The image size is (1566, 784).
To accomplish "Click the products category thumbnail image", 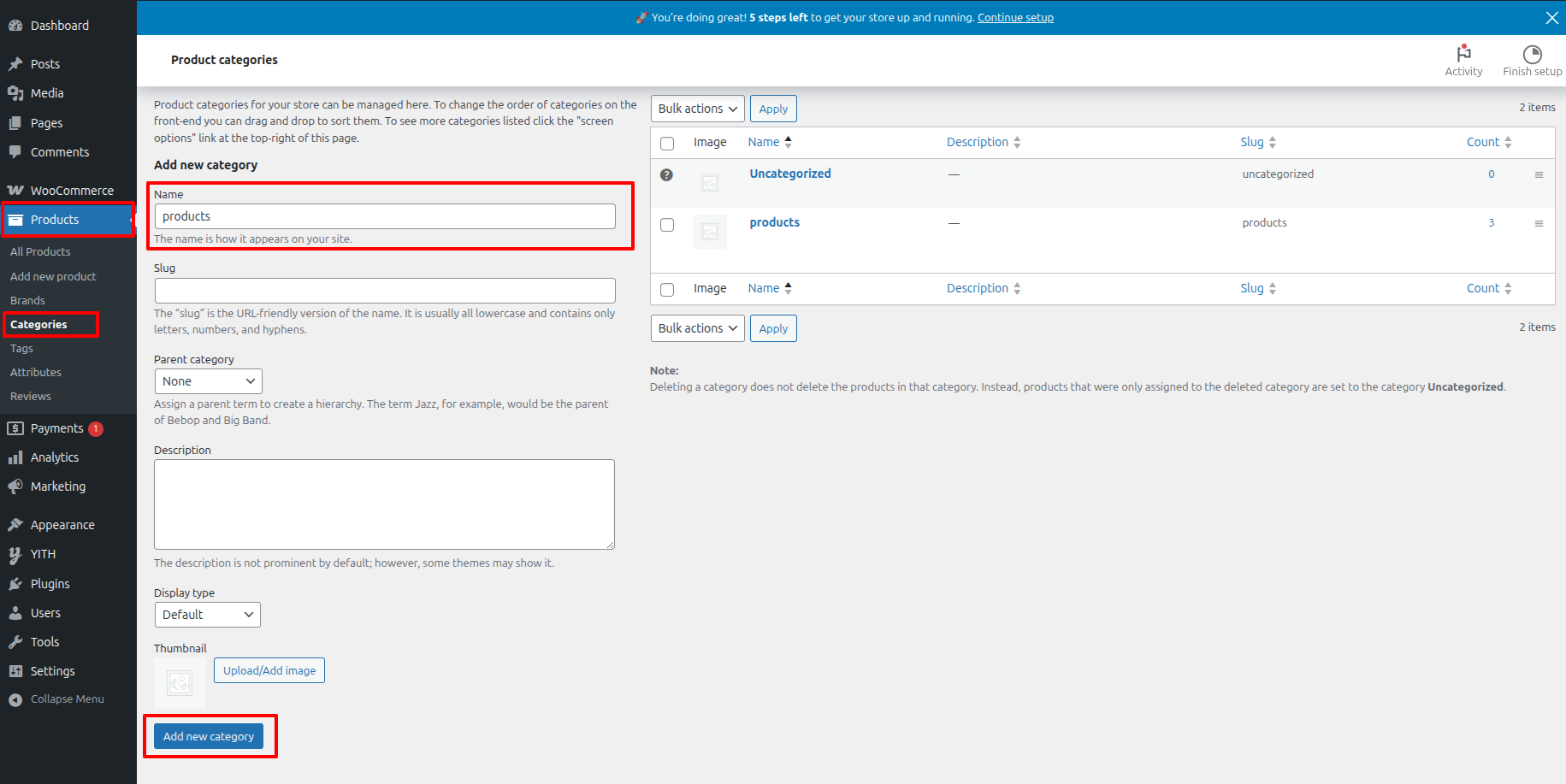I will pos(709,231).
